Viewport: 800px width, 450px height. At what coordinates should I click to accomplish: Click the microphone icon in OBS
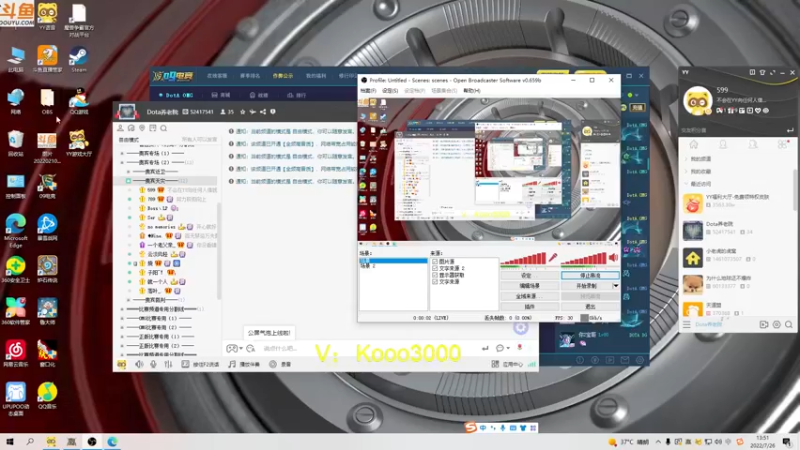point(553,258)
